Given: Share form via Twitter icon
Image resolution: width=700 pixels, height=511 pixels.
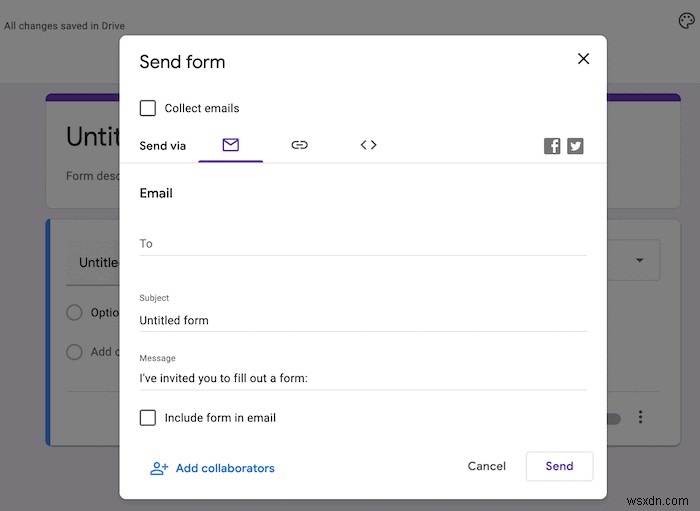Looking at the screenshot, I should click(x=575, y=146).
